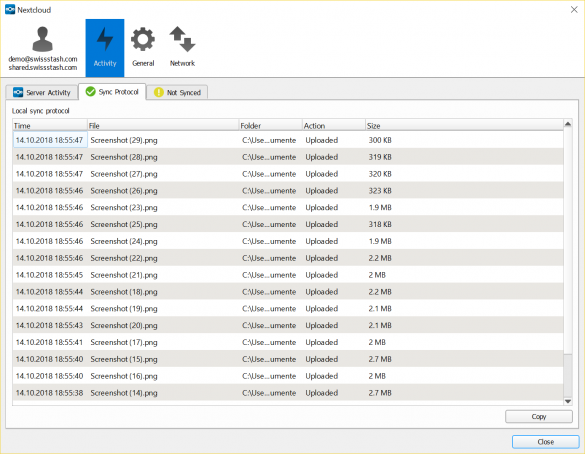
Task: Click the Copy button
Action: point(539,416)
